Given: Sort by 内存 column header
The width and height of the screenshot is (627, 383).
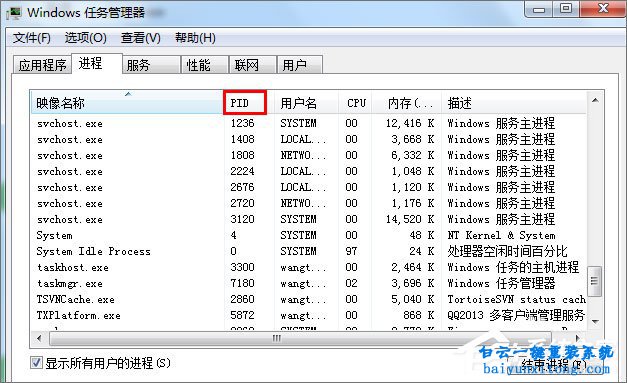Looking at the screenshot, I should click(407, 103).
